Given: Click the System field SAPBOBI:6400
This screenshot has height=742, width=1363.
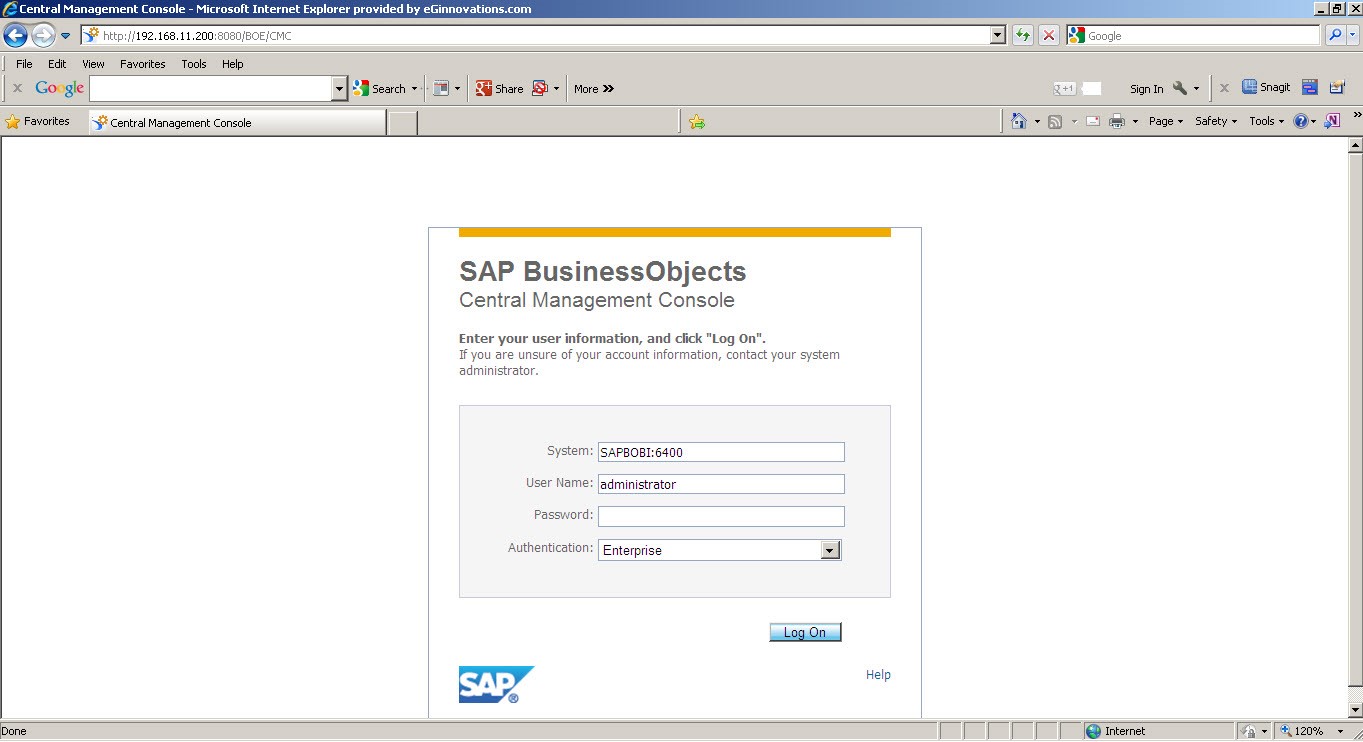Looking at the screenshot, I should tap(721, 452).
